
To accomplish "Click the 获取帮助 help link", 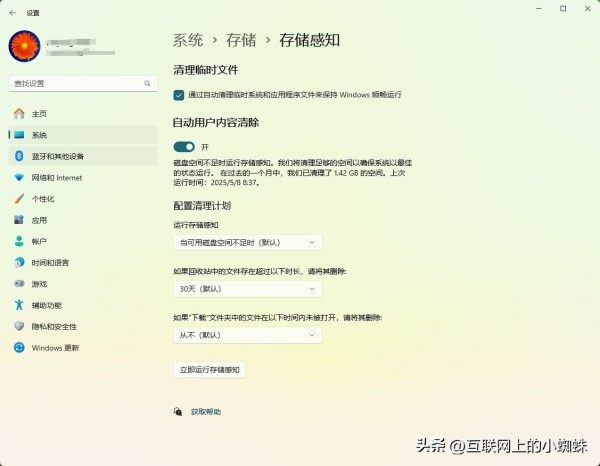I will click(x=205, y=411).
